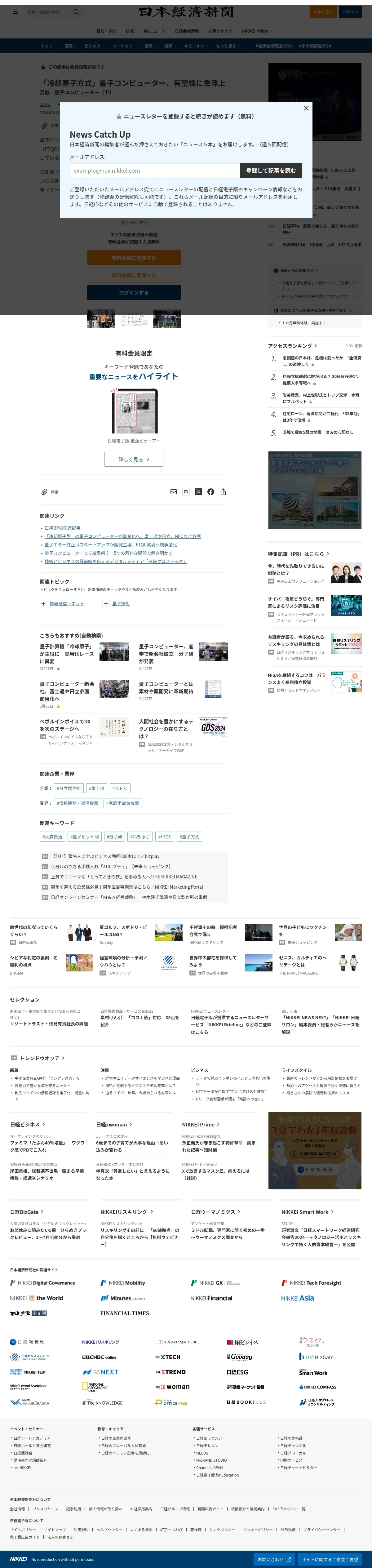
Task: Click the paperclip 保存 icon below article
Action: (44, 492)
